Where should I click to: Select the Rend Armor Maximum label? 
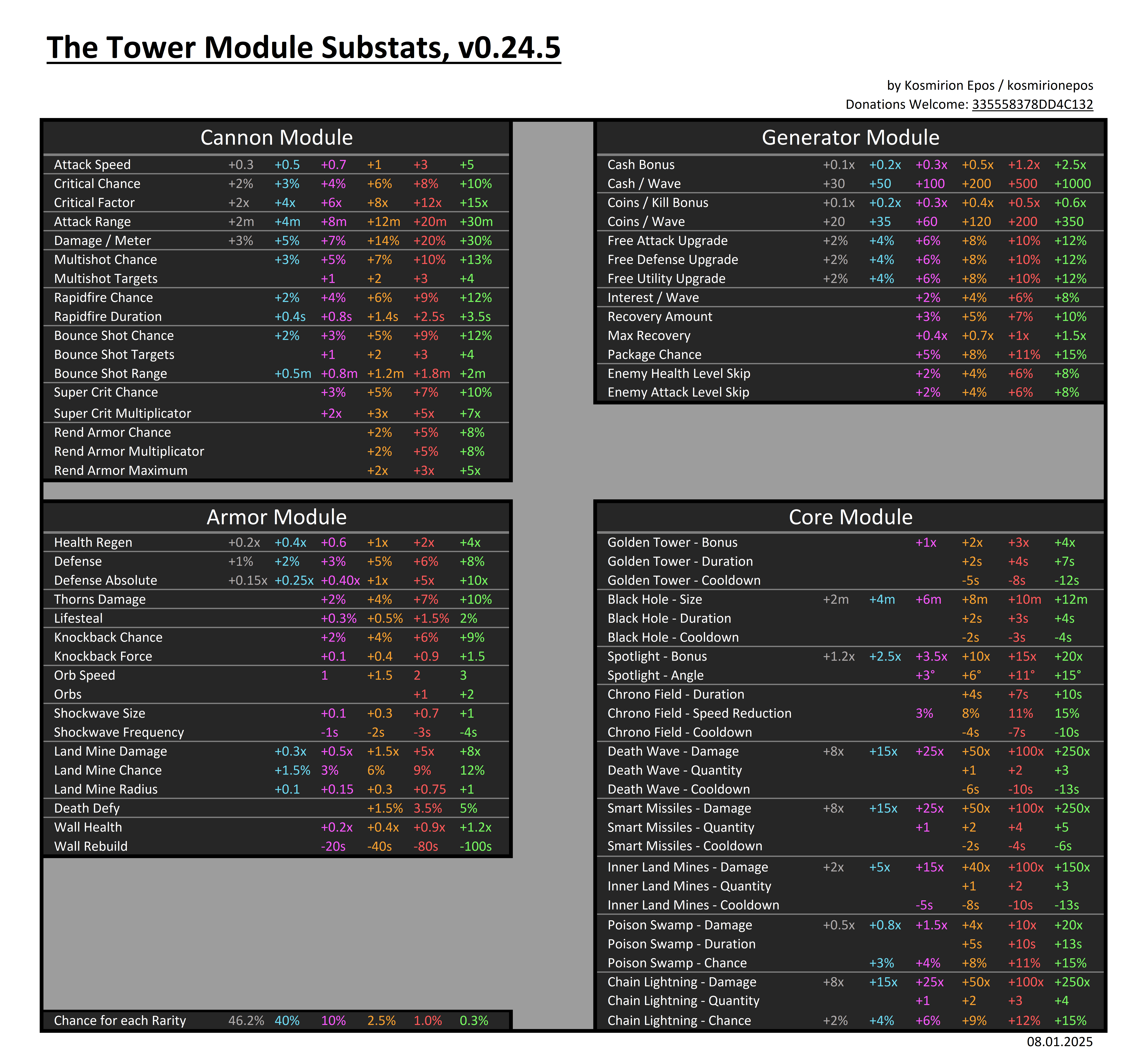121,470
